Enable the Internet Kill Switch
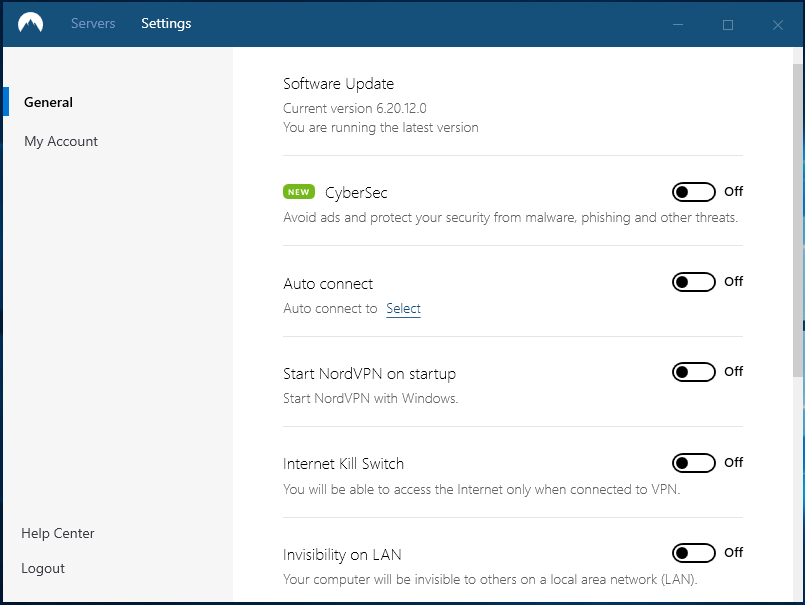The width and height of the screenshot is (805, 605). click(x=694, y=463)
